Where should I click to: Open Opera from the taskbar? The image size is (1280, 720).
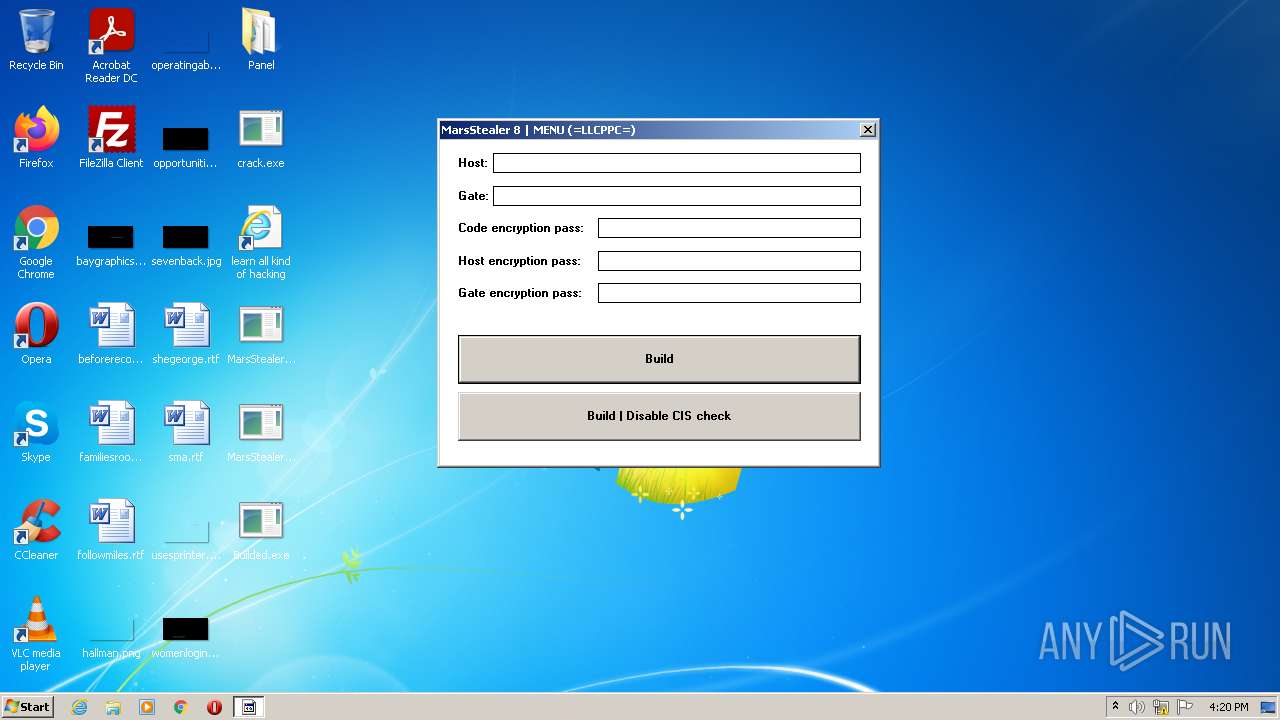pyautogui.click(x=214, y=707)
